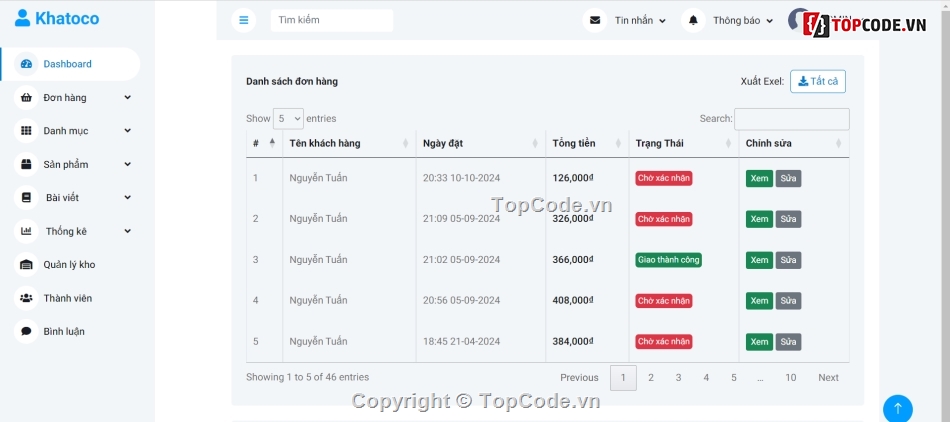950x422 pixels.
Task: Click the Thông báo bell icon
Action: point(693,20)
